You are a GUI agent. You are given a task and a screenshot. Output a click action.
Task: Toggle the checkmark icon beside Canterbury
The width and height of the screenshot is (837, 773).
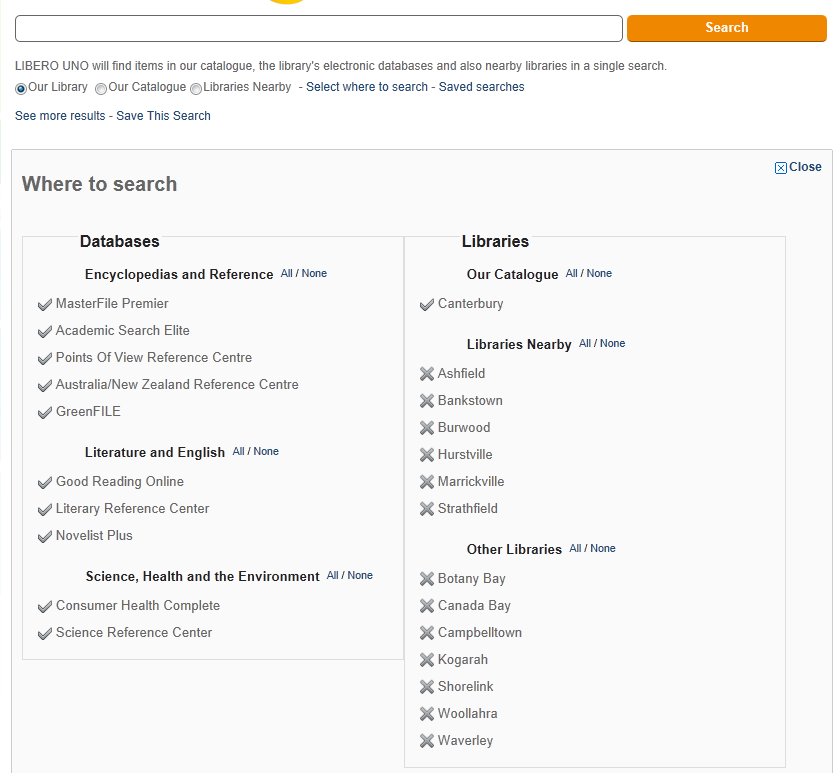click(427, 305)
